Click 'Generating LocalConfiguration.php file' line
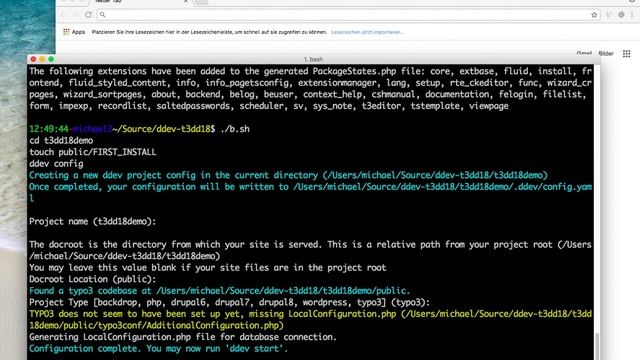This screenshot has width=640, height=360. [183, 337]
